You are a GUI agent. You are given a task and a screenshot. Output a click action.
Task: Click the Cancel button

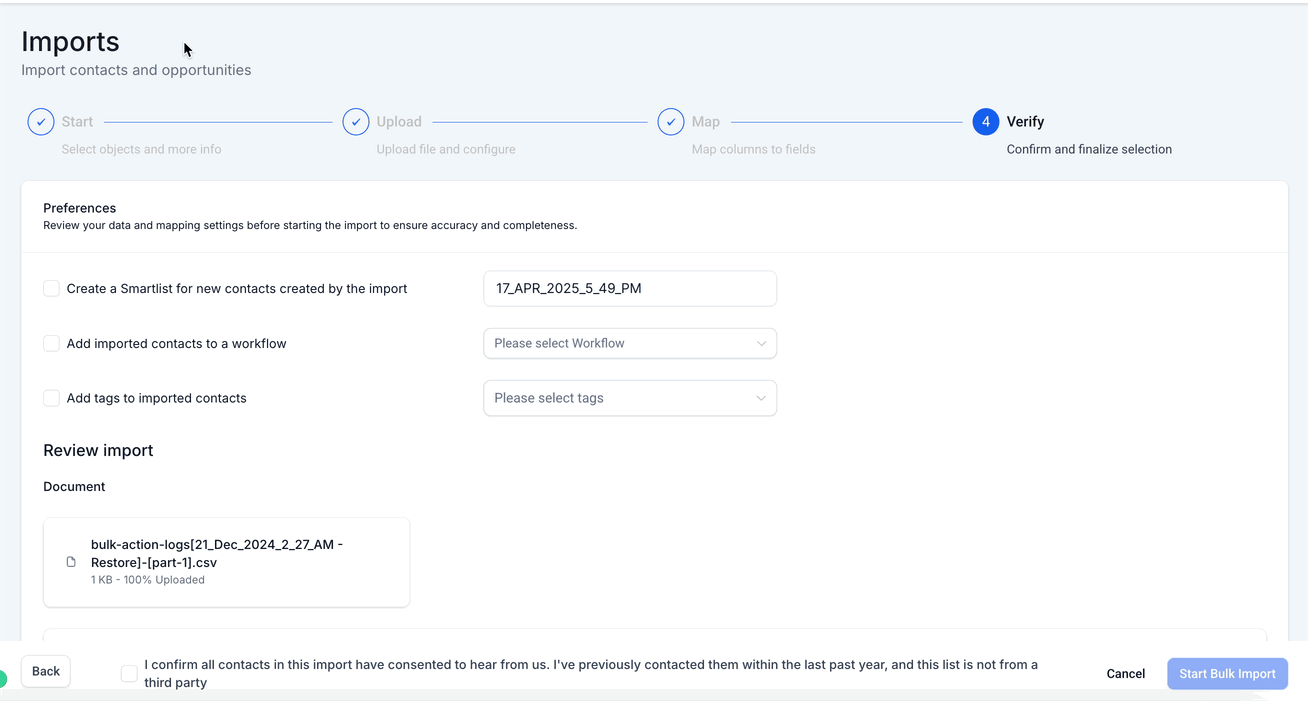coord(1125,674)
